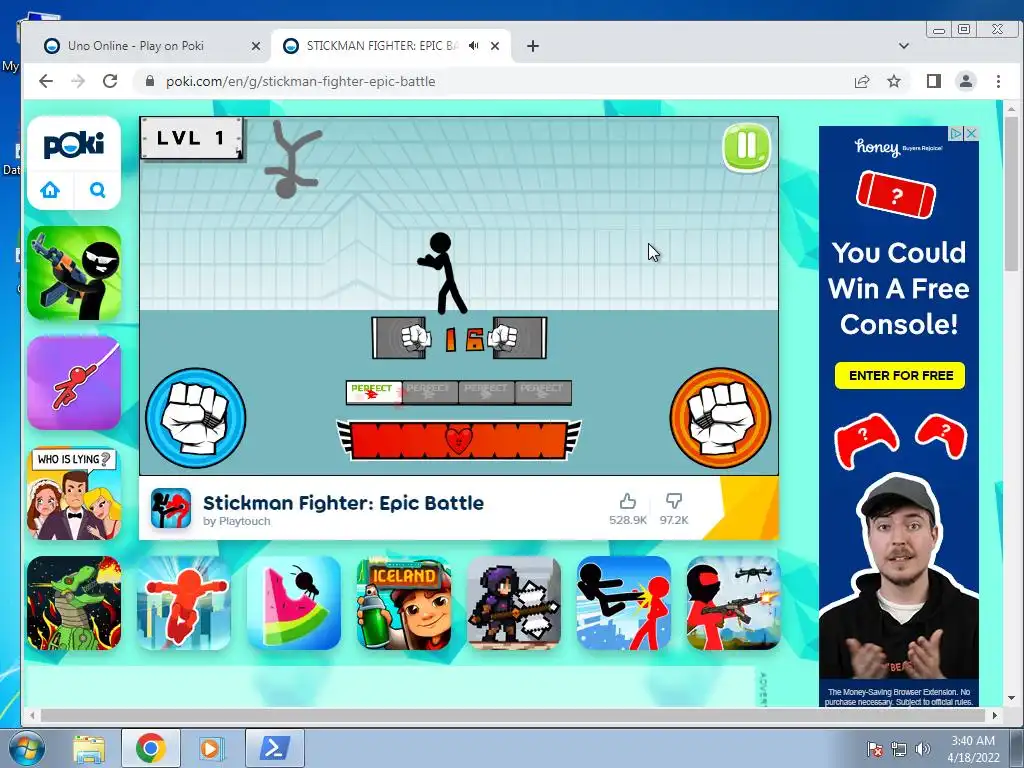Dislike the game with thumbs down

coord(674,502)
